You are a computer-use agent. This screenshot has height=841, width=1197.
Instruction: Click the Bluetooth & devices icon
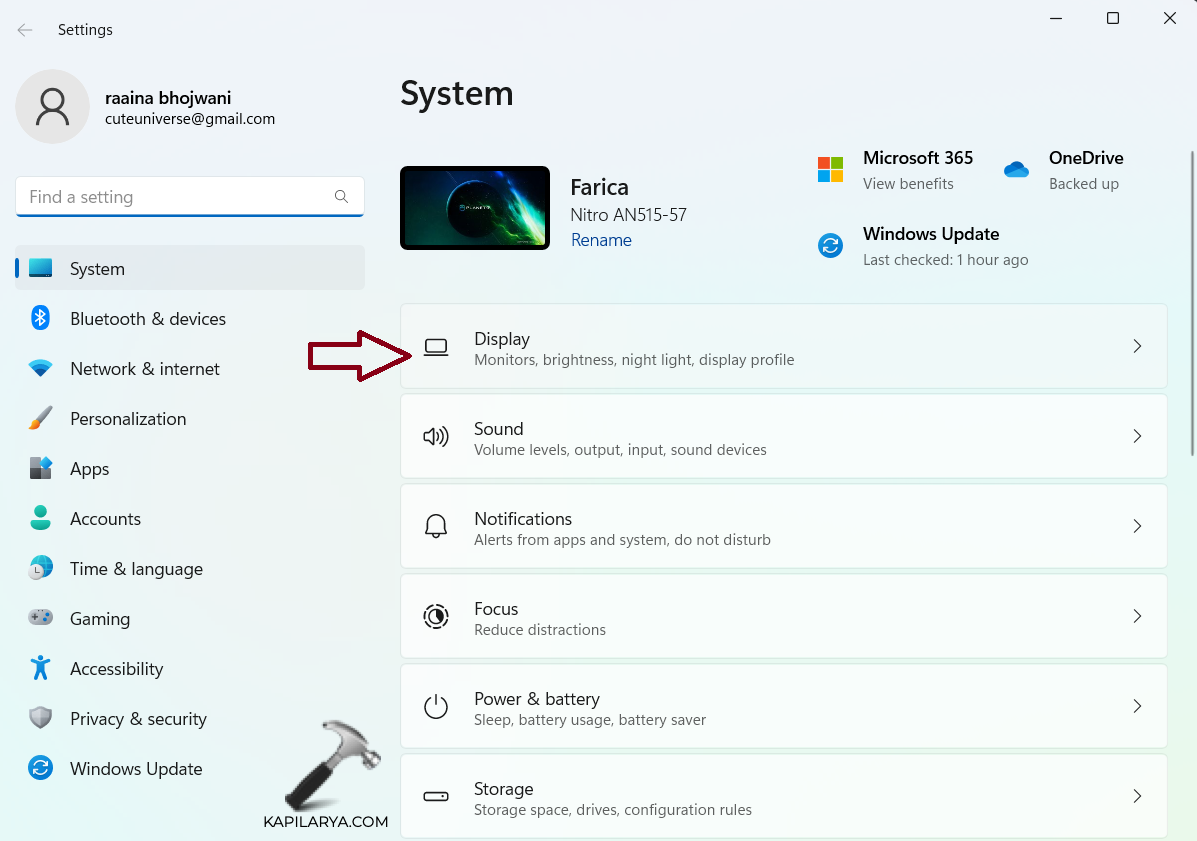point(40,318)
